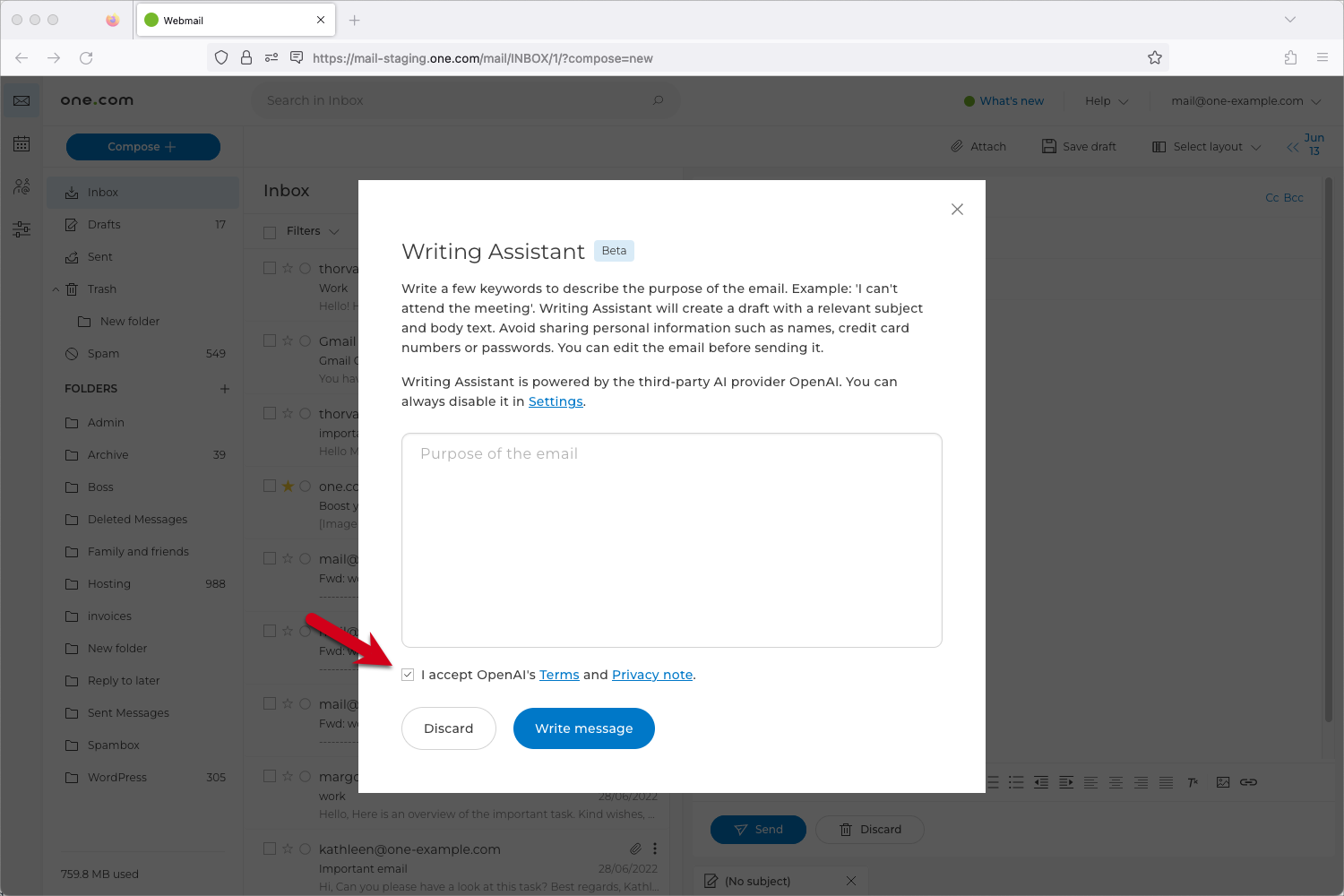
Task: Click the browser address bar URL
Action: point(483,58)
